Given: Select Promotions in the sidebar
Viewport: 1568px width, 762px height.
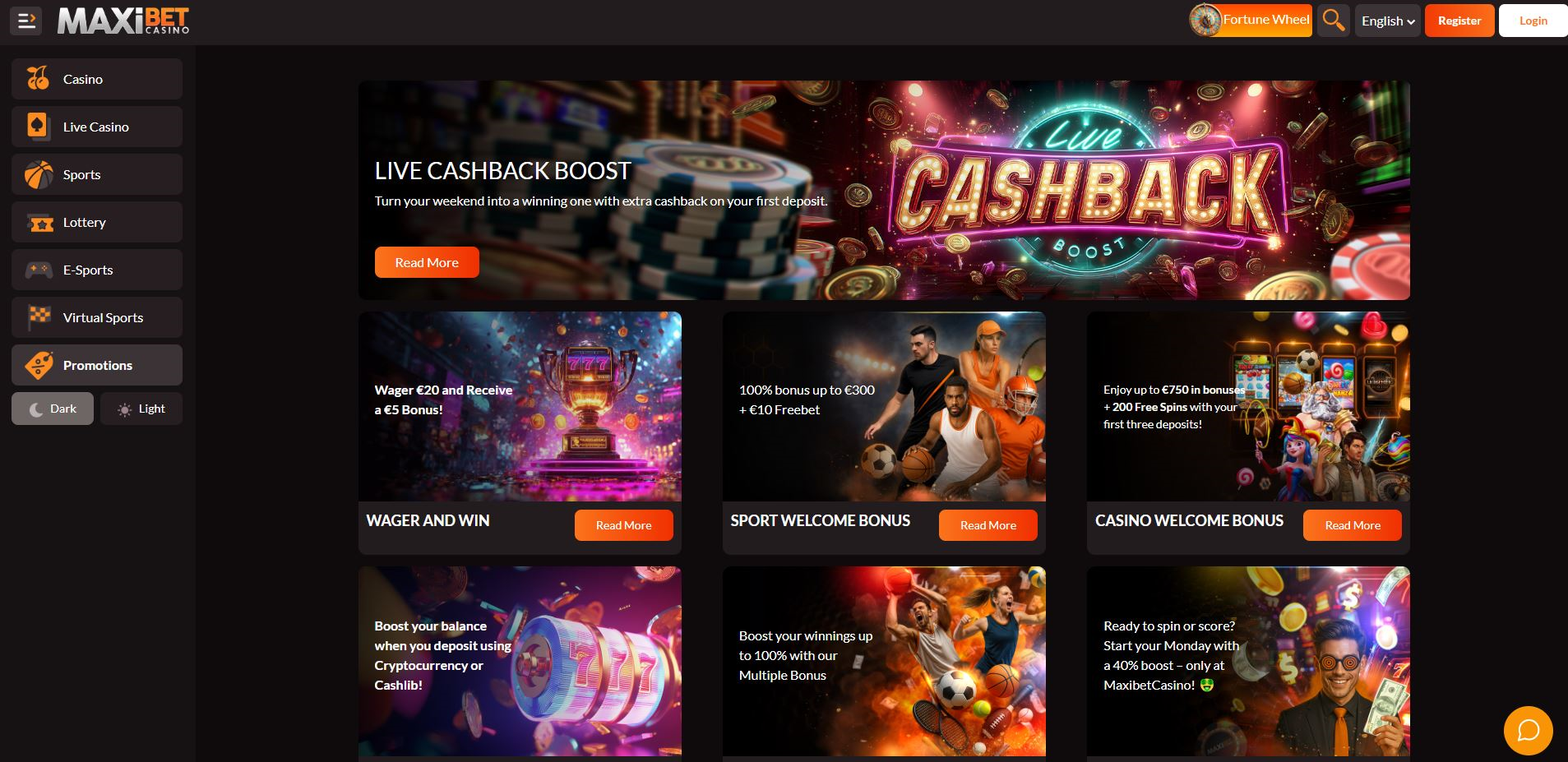Looking at the screenshot, I should [x=97, y=365].
